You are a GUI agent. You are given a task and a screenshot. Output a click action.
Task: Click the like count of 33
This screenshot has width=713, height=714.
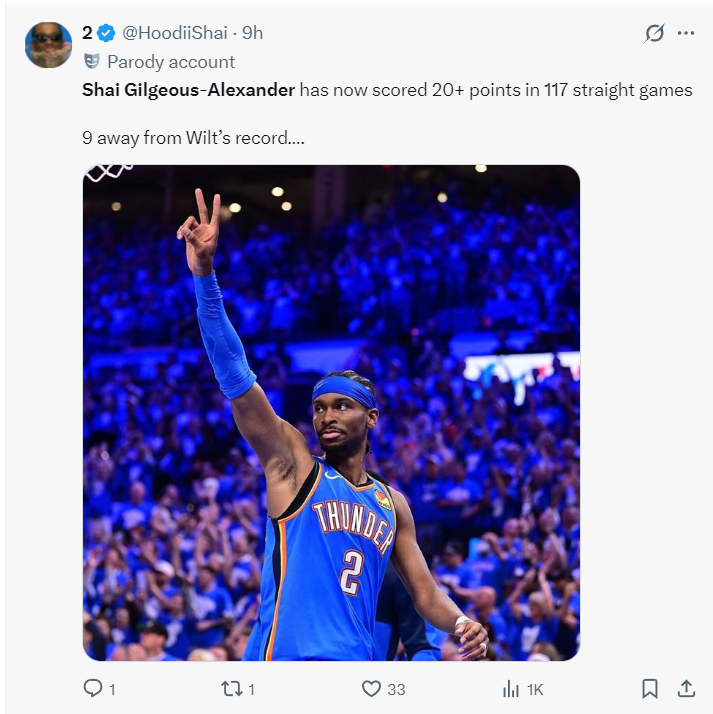click(396, 688)
